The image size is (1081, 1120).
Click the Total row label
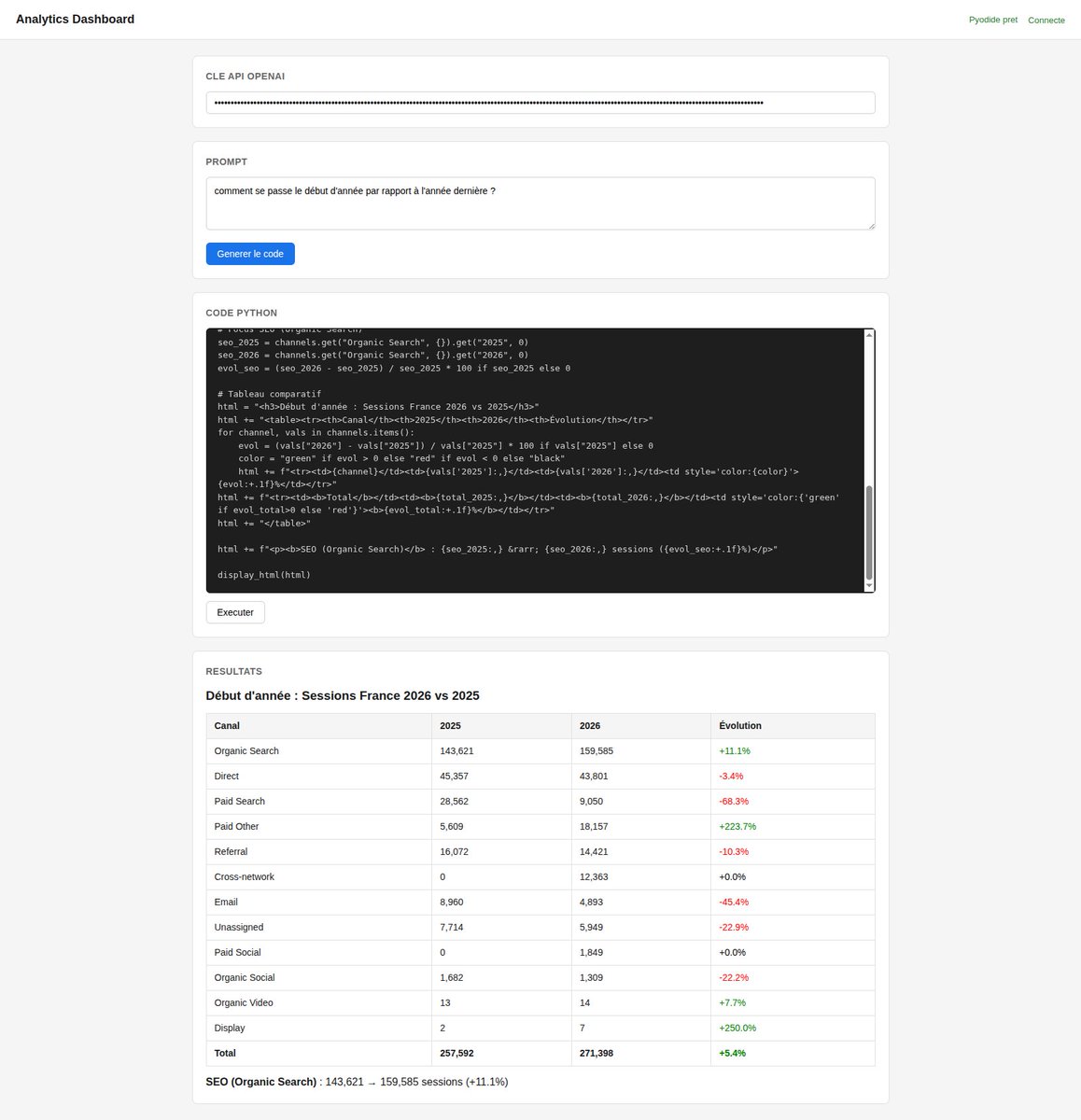tap(225, 1053)
